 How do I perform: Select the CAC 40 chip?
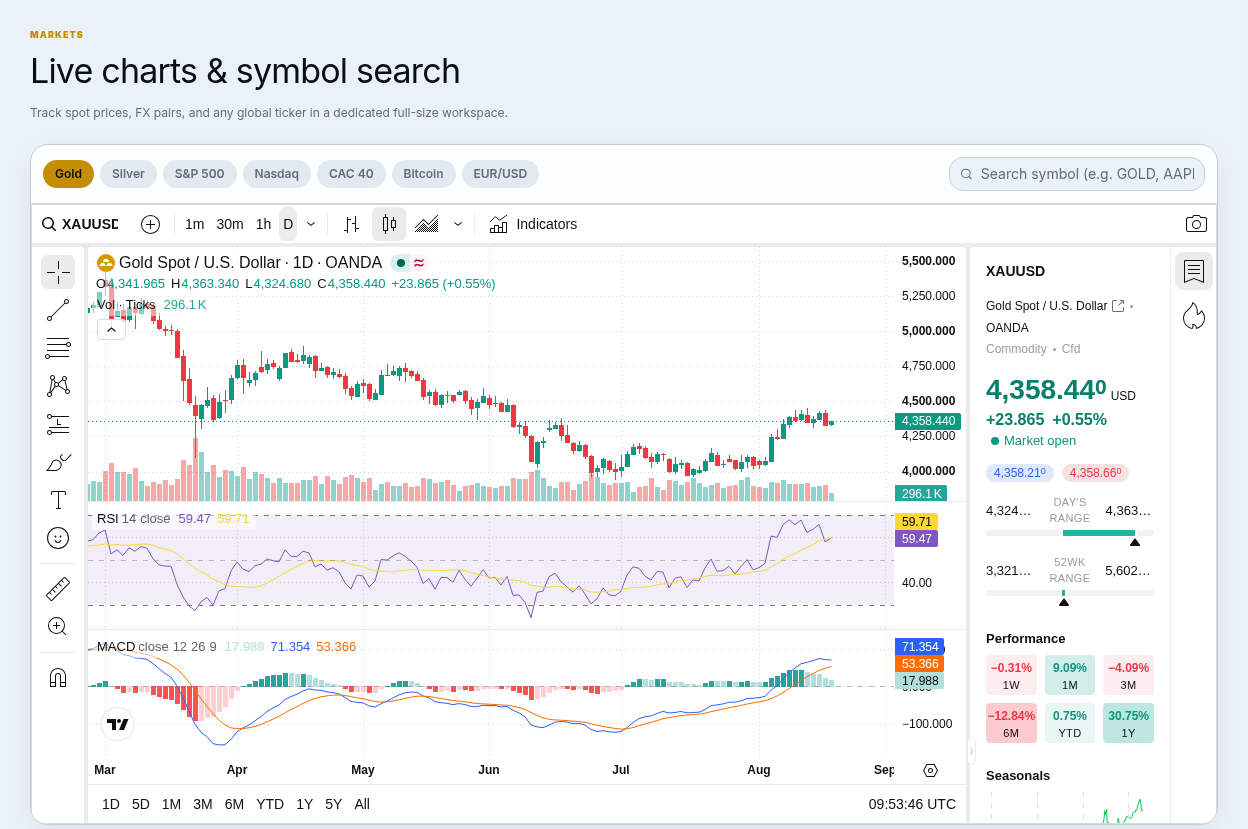click(351, 174)
